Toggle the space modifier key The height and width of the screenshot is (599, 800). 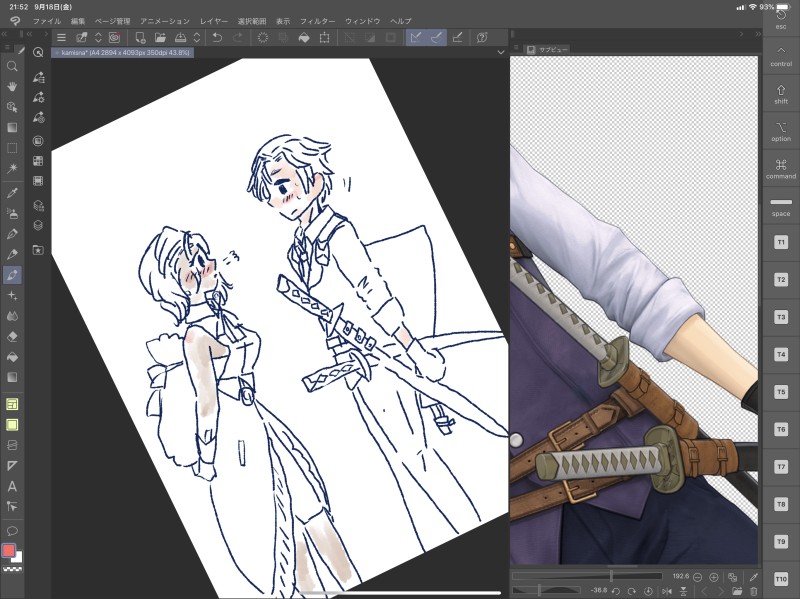[781, 206]
